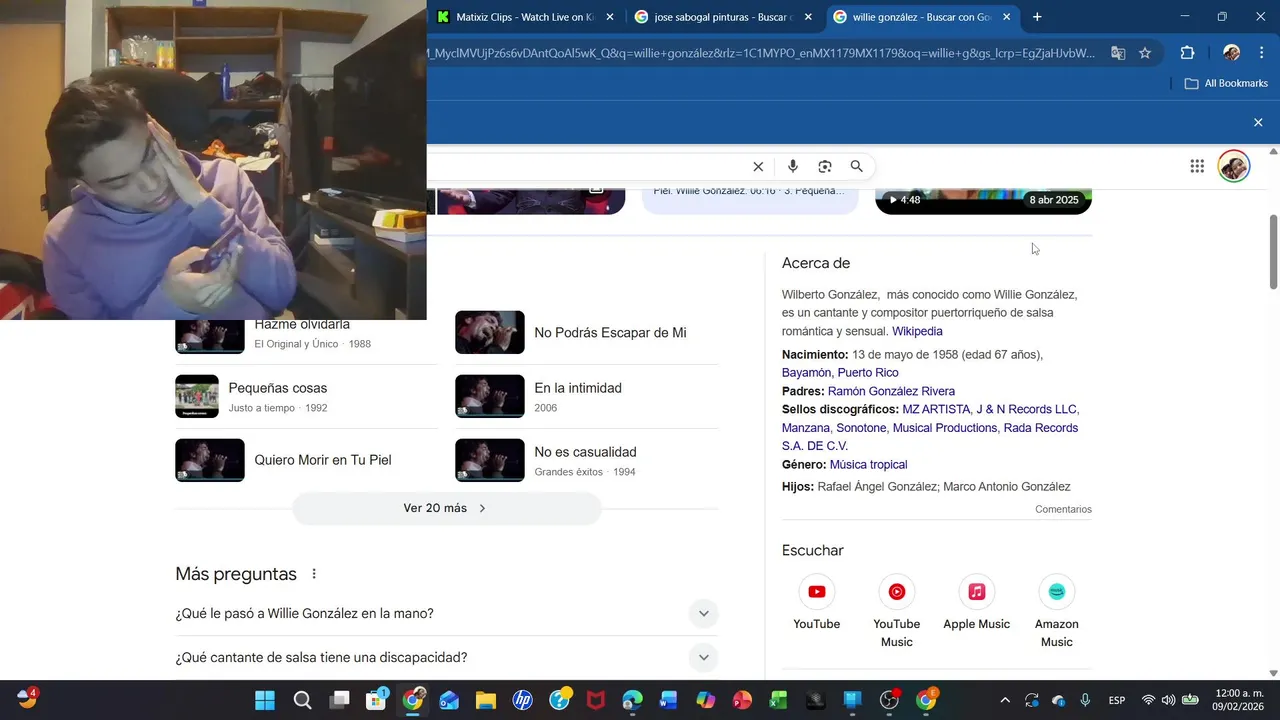
Task: Open the weather widget on the taskbar
Action: point(27,699)
